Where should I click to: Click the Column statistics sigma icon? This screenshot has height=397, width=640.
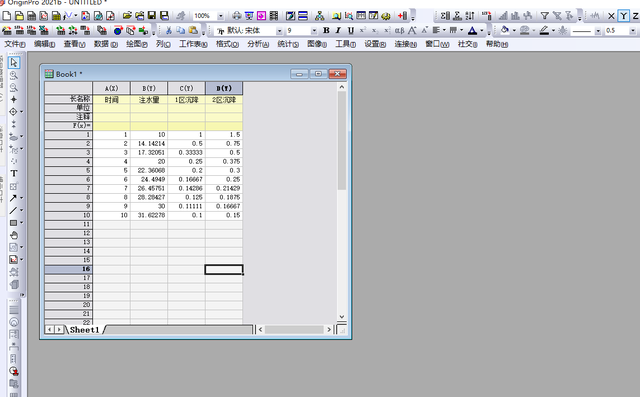(x=445, y=16)
